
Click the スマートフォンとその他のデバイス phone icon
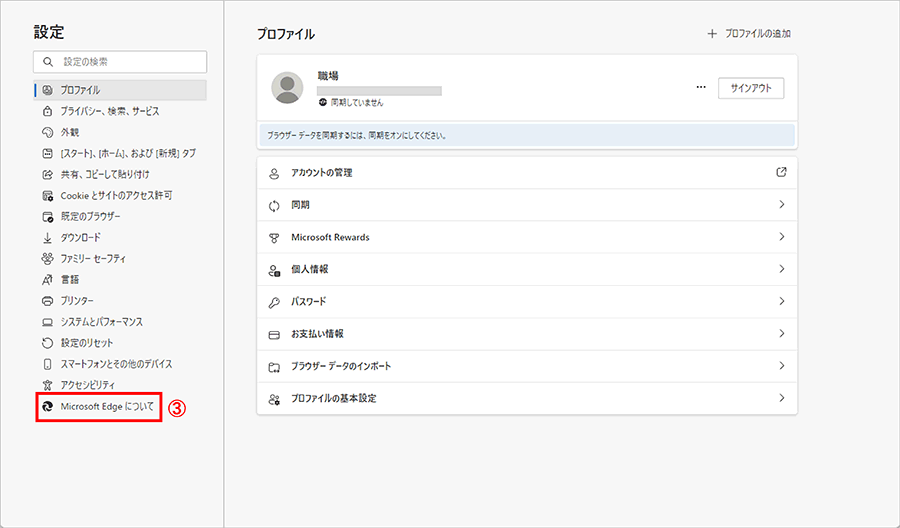48,364
